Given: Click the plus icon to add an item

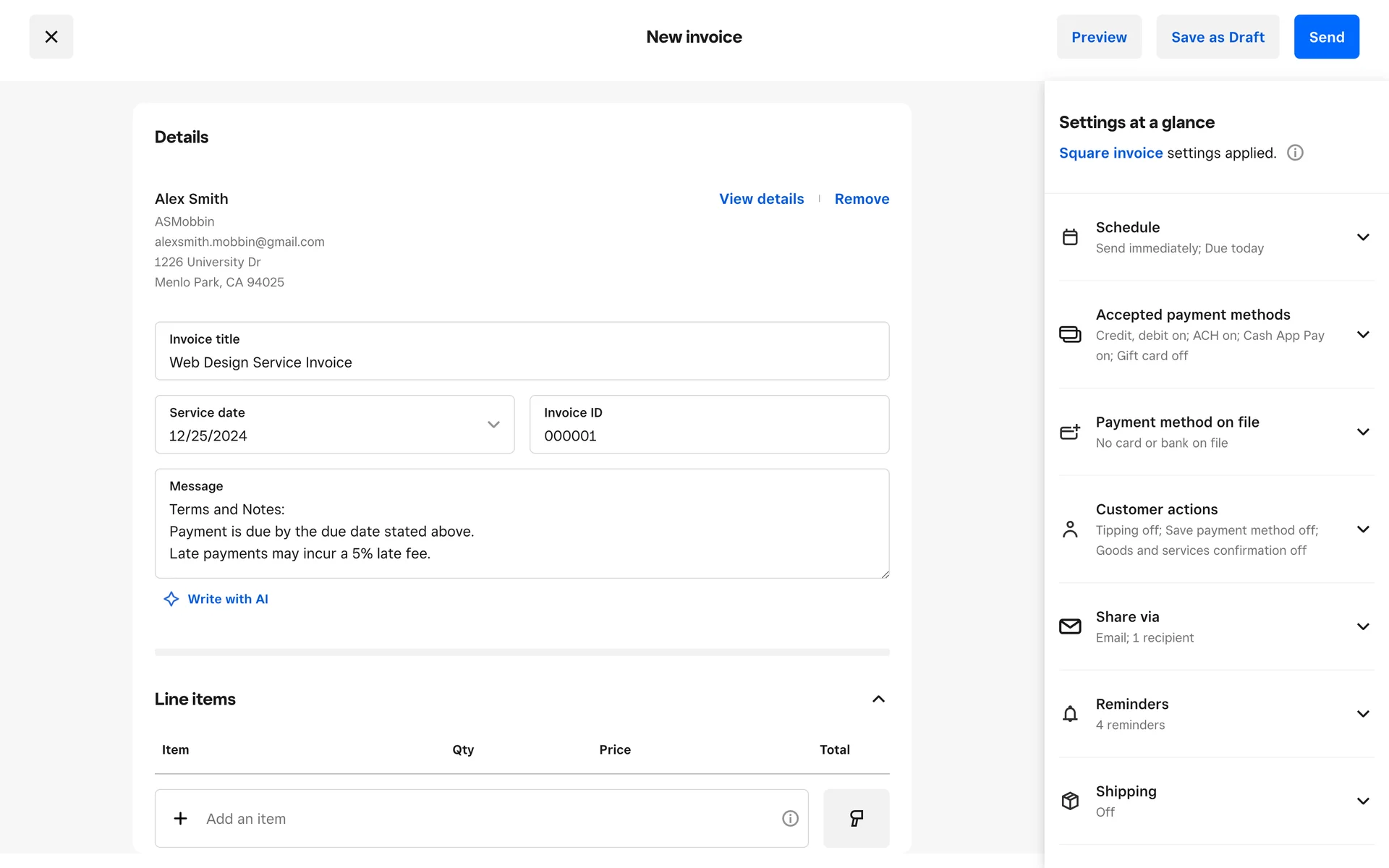Looking at the screenshot, I should point(181,818).
